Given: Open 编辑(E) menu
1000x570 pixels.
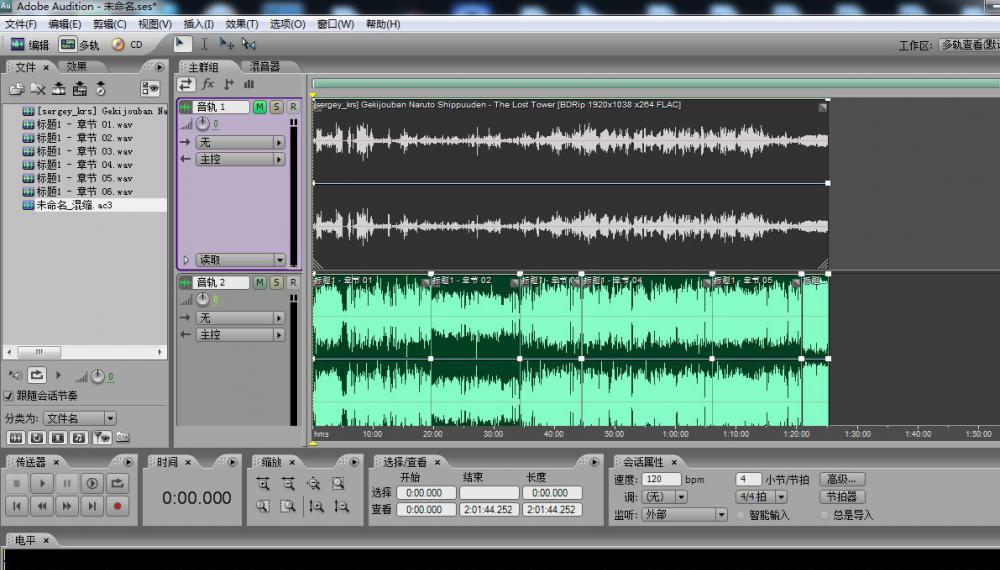Looking at the screenshot, I should pyautogui.click(x=64, y=24).
